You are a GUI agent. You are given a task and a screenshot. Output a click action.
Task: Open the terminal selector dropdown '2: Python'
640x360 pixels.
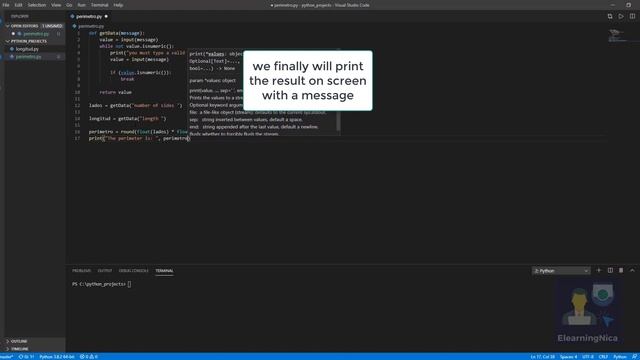561,271
